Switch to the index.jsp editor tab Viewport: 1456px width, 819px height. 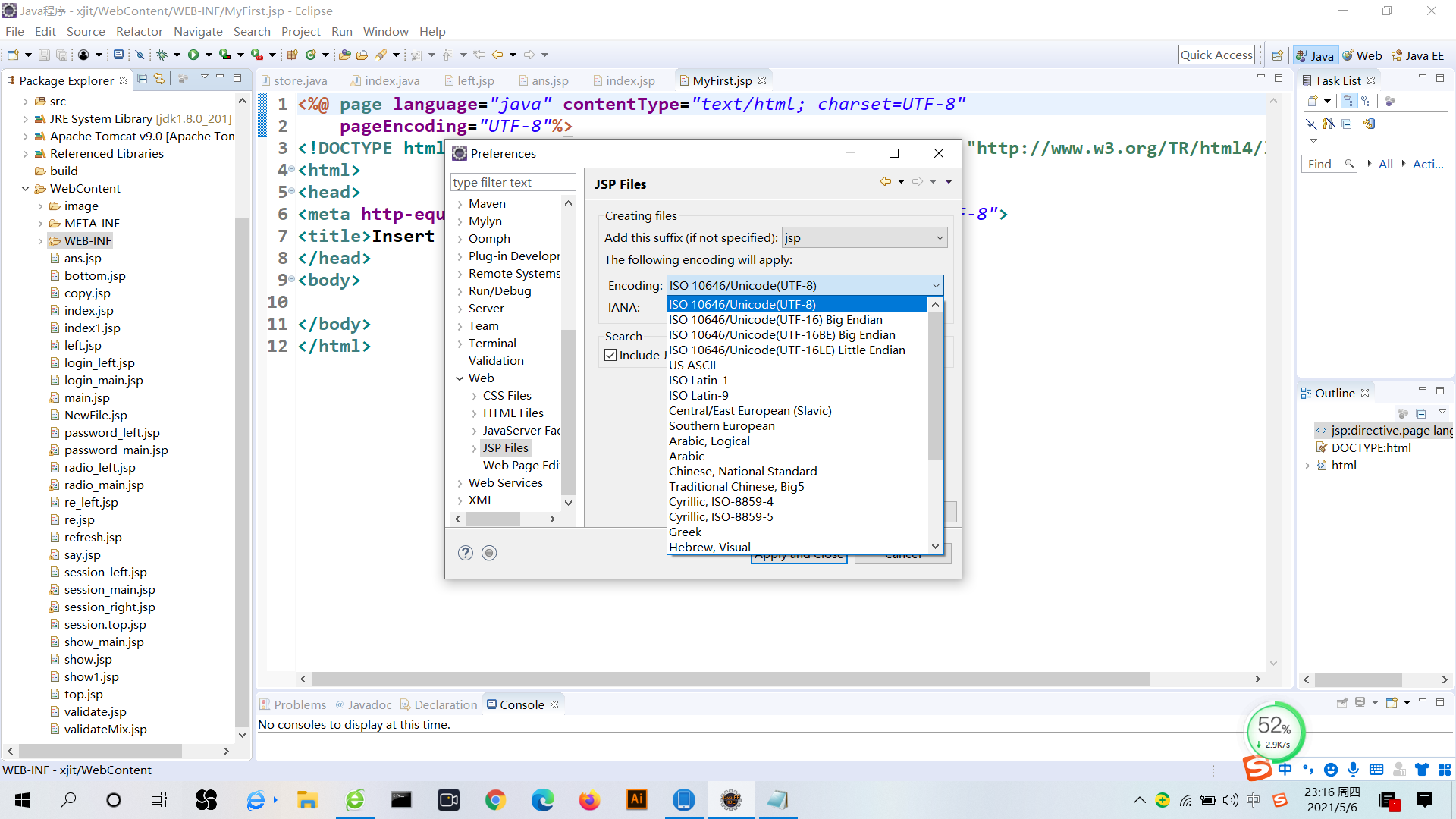tap(629, 80)
